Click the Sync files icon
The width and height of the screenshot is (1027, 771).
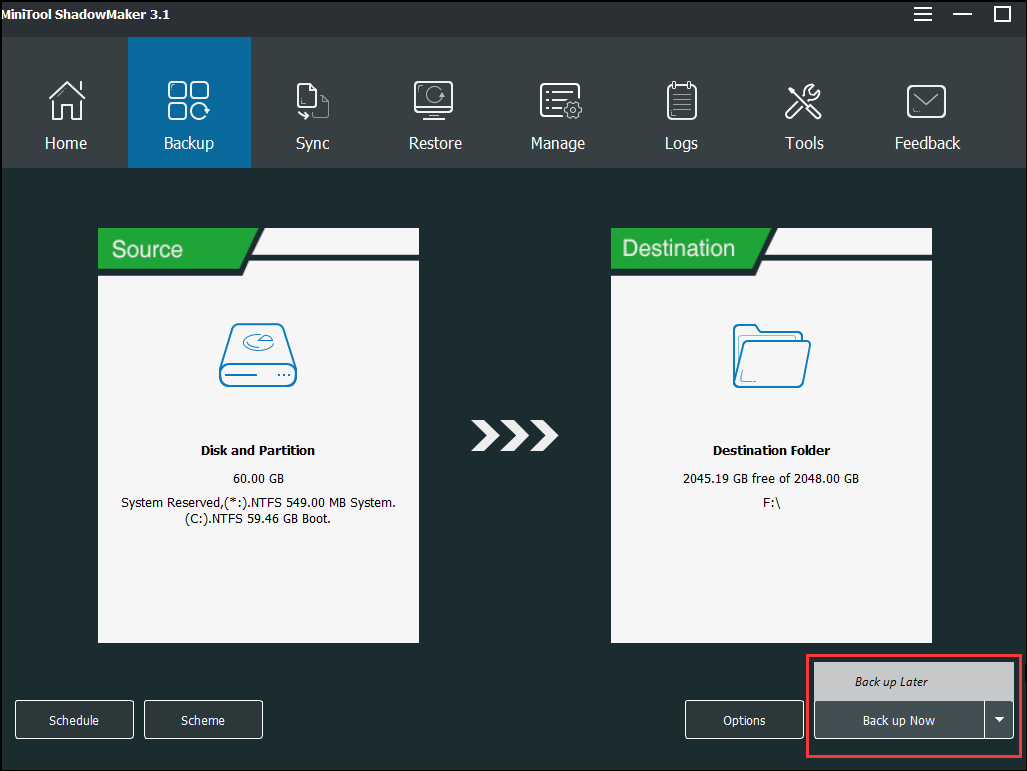coord(312,101)
